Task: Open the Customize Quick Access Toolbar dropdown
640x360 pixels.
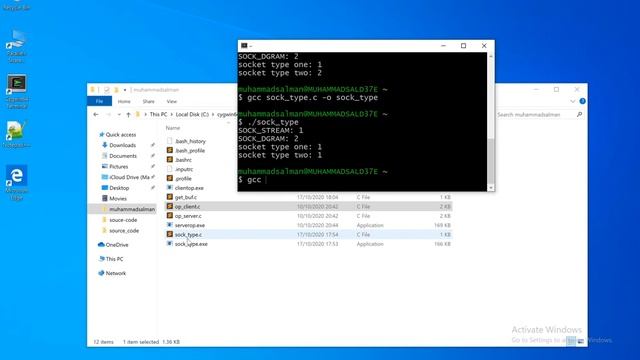Action: (x=125, y=90)
